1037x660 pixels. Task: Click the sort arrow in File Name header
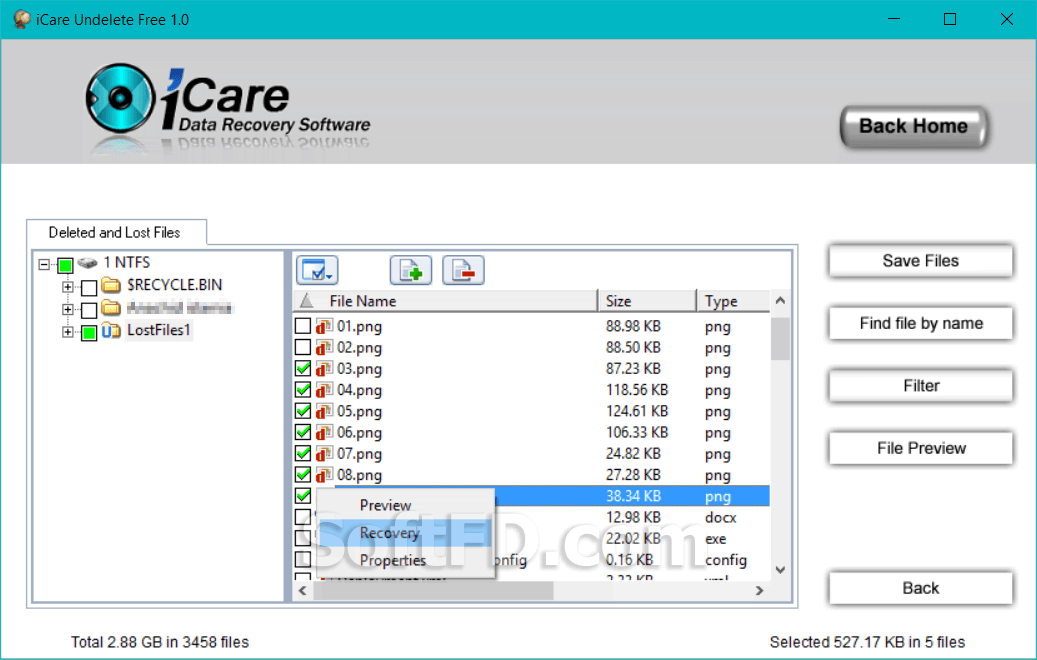coord(306,301)
